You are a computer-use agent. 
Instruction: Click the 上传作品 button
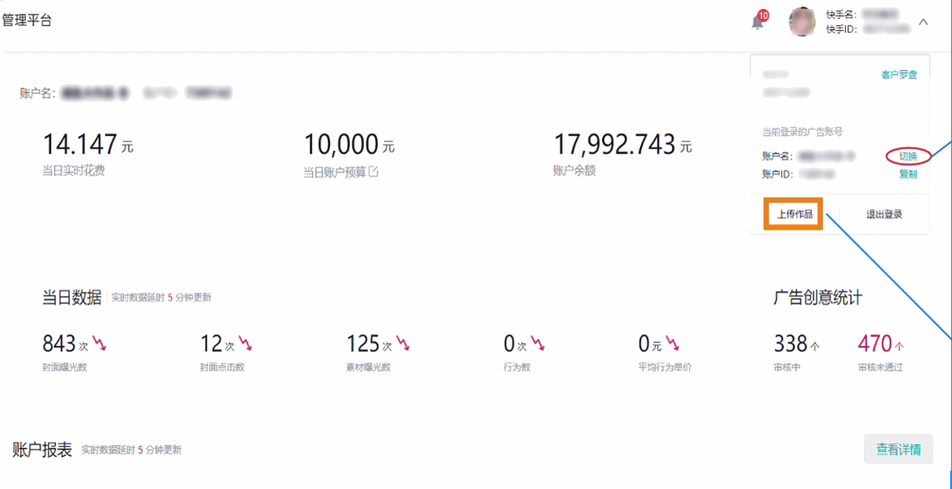point(794,214)
